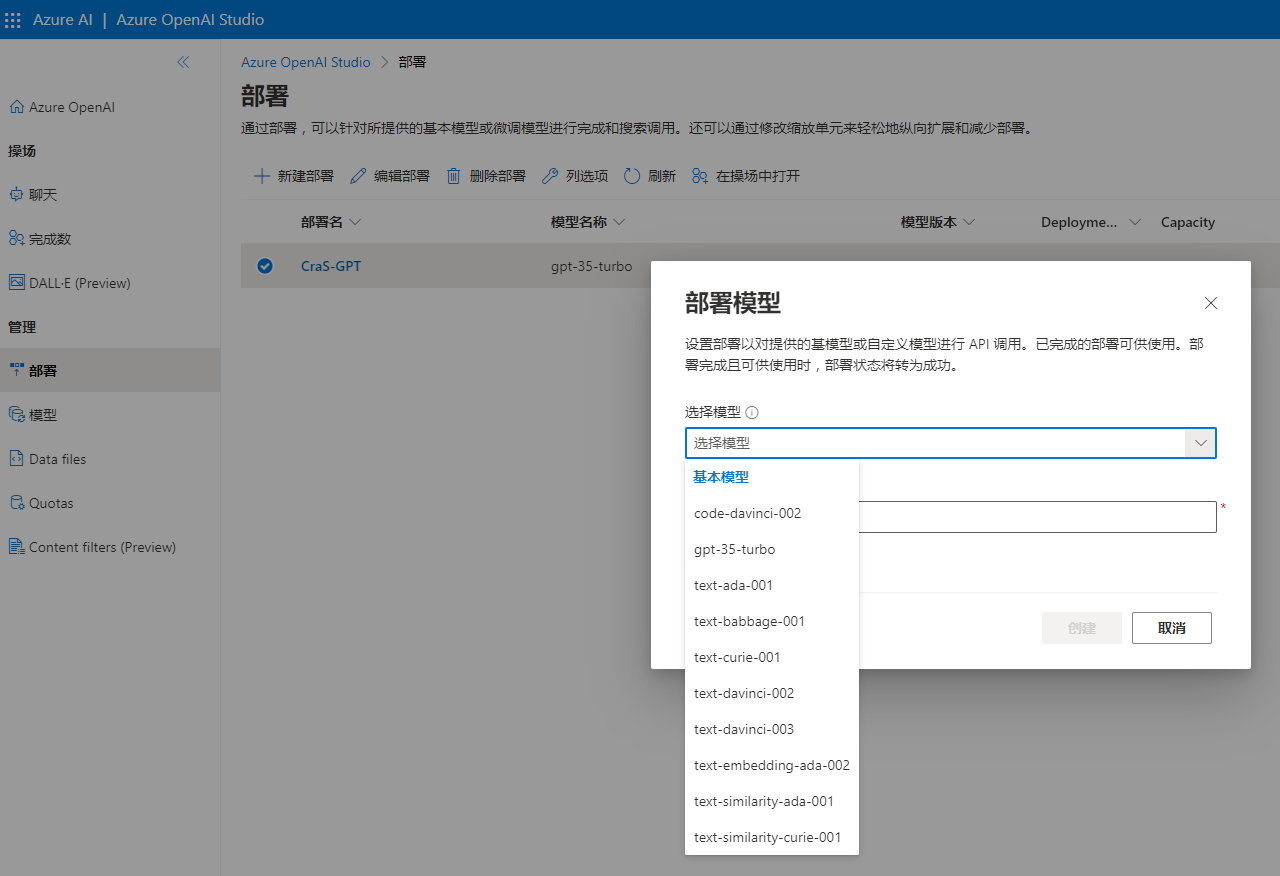
Task: Click the gpt-35-turbo cell in the table
Action: (591, 266)
